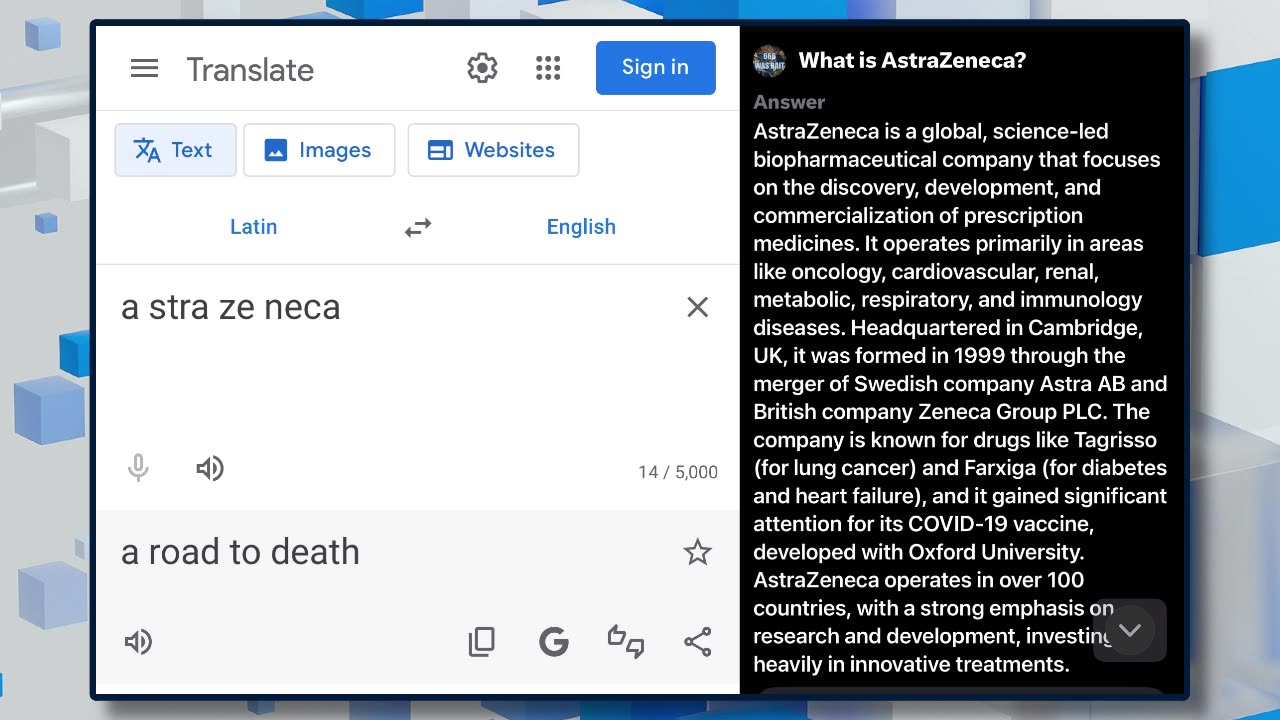This screenshot has width=1280, height=720.
Task: Click the Translate logo text
Action: click(x=250, y=70)
